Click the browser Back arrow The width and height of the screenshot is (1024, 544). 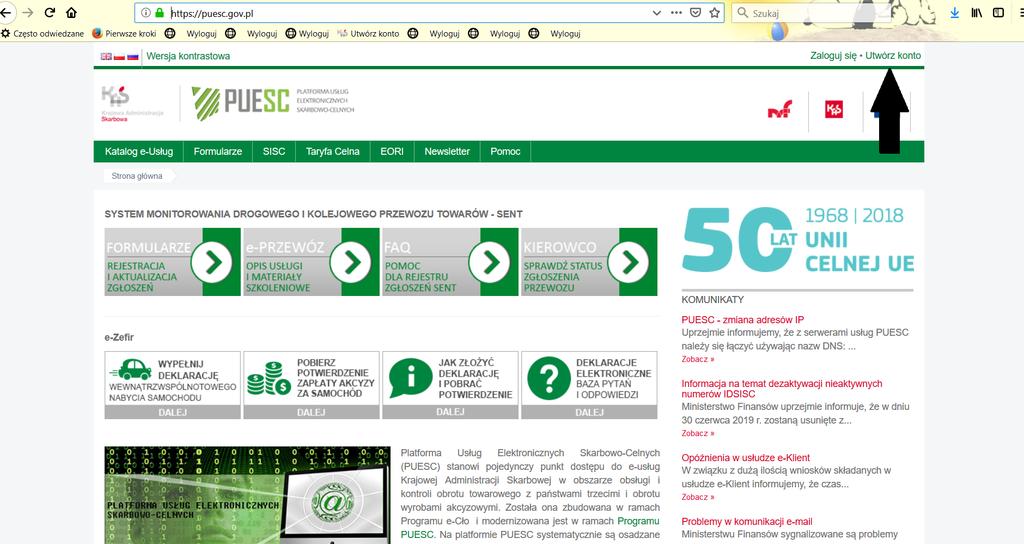(5, 12)
